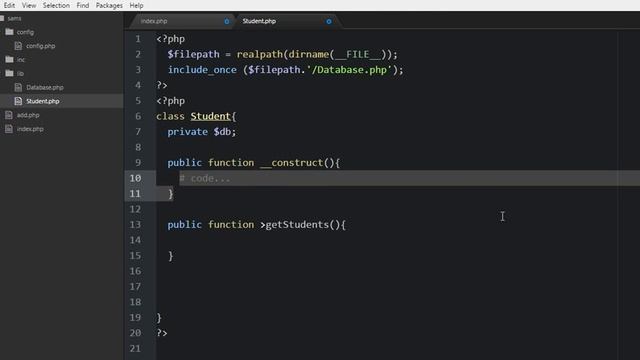Collapse the sams project root folder
This screenshot has width=640, height=360.
tap(14, 18)
